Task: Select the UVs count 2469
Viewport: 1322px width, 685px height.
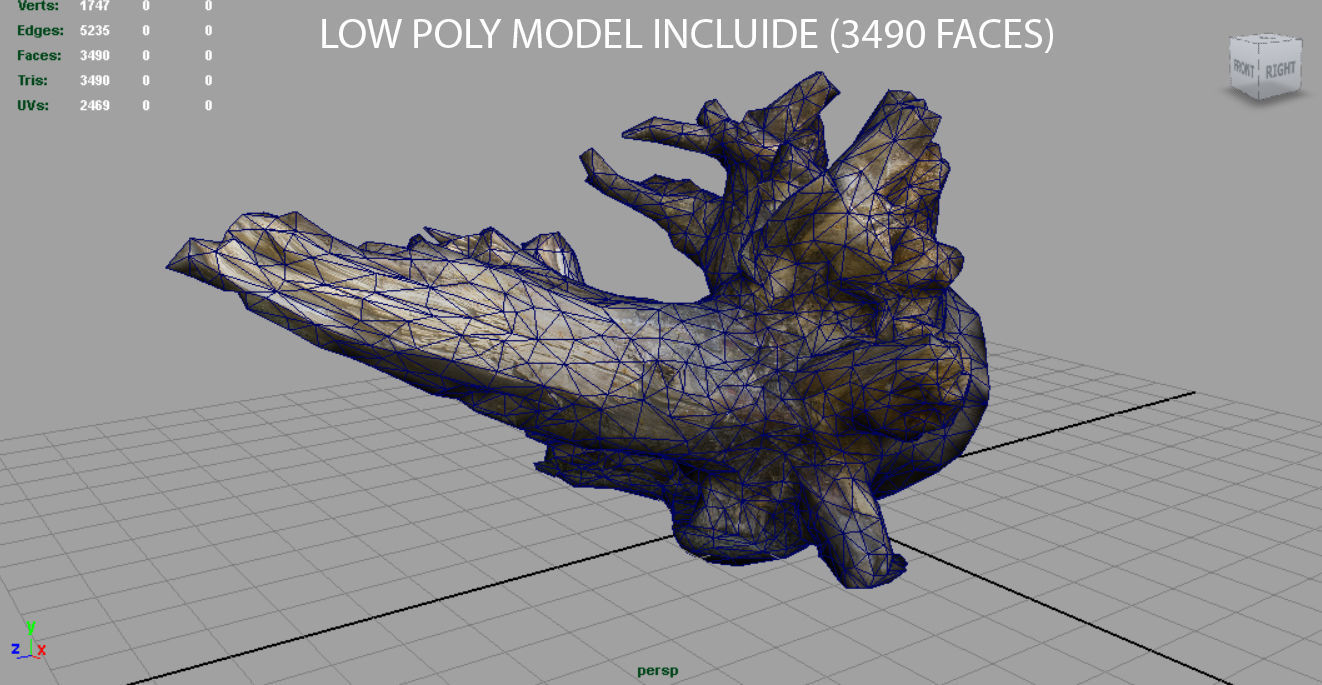Action: pos(94,106)
